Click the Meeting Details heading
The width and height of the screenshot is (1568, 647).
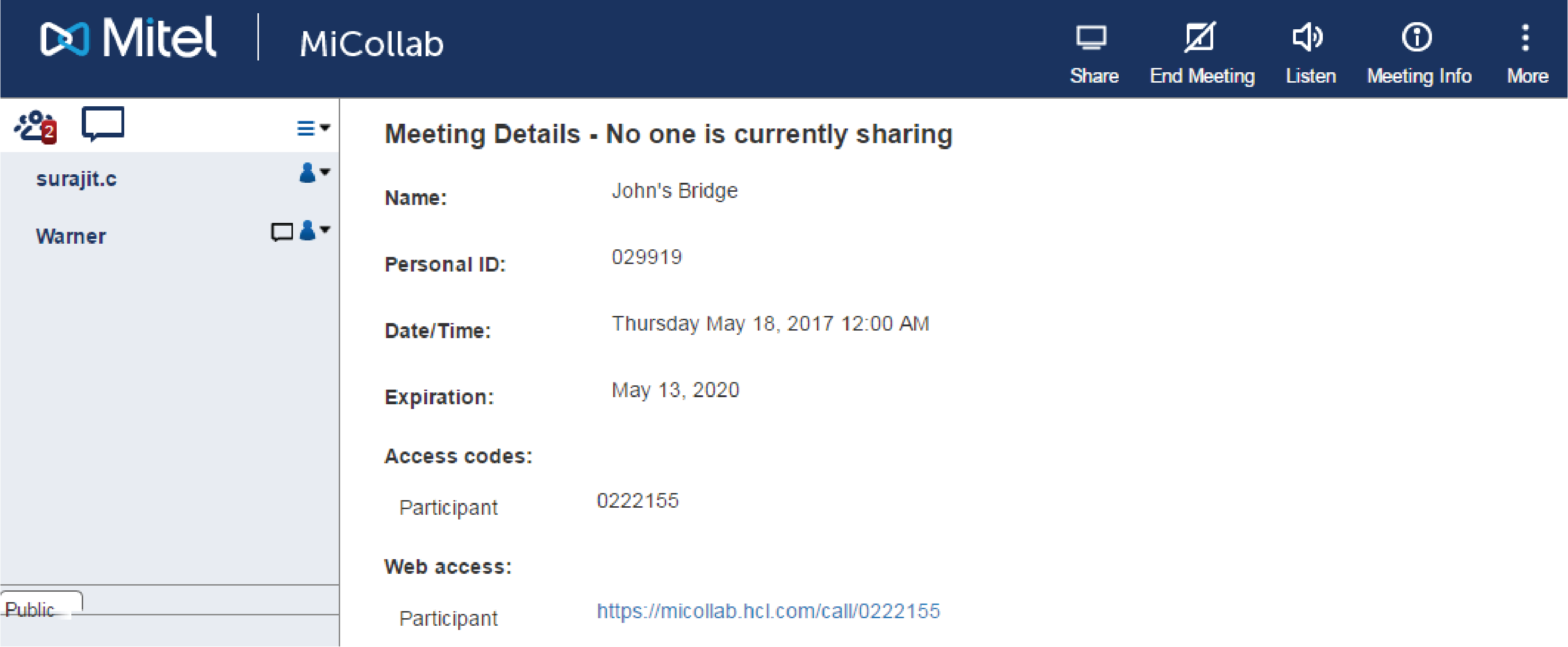pyautogui.click(x=668, y=134)
